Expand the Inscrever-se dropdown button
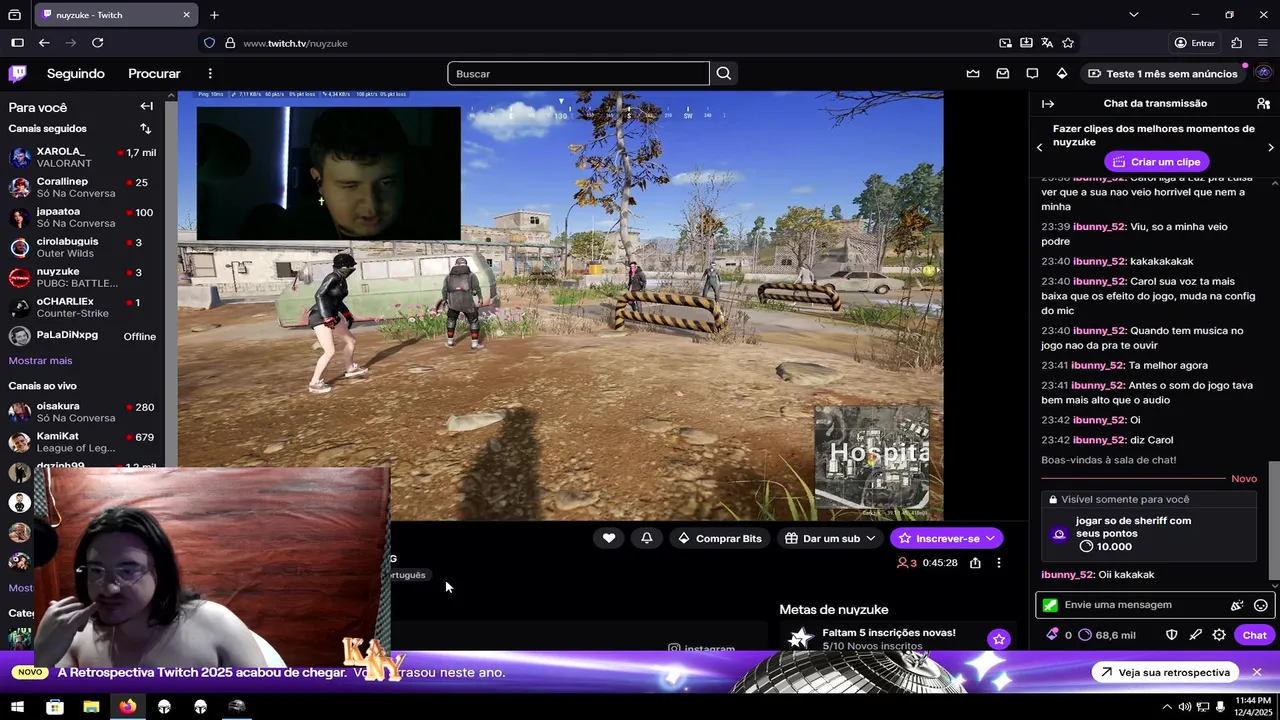This screenshot has width=1280, height=720. pyautogui.click(x=990, y=538)
